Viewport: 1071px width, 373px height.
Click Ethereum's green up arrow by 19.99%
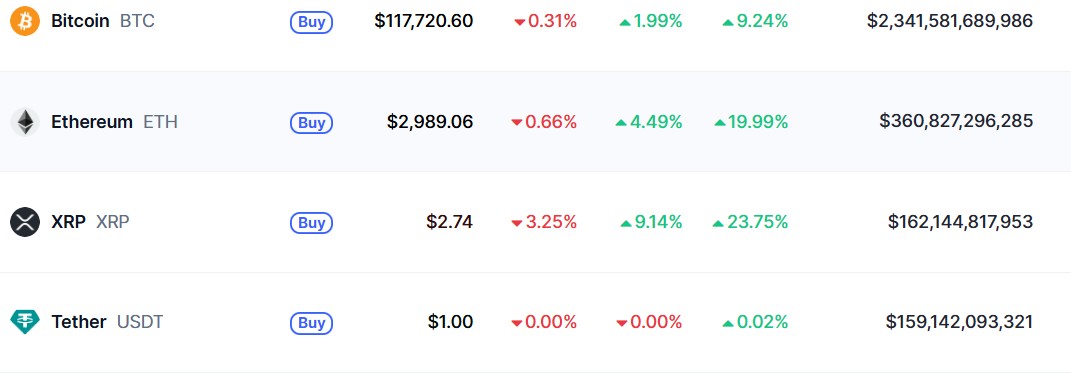click(720, 123)
